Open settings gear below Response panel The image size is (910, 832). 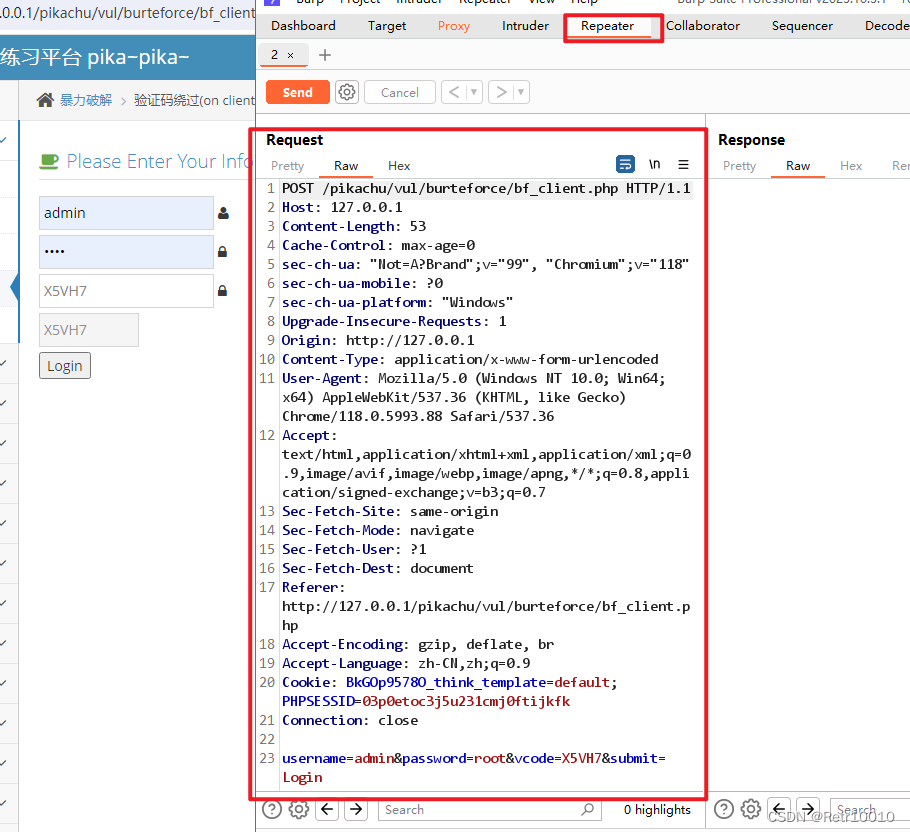click(750, 809)
